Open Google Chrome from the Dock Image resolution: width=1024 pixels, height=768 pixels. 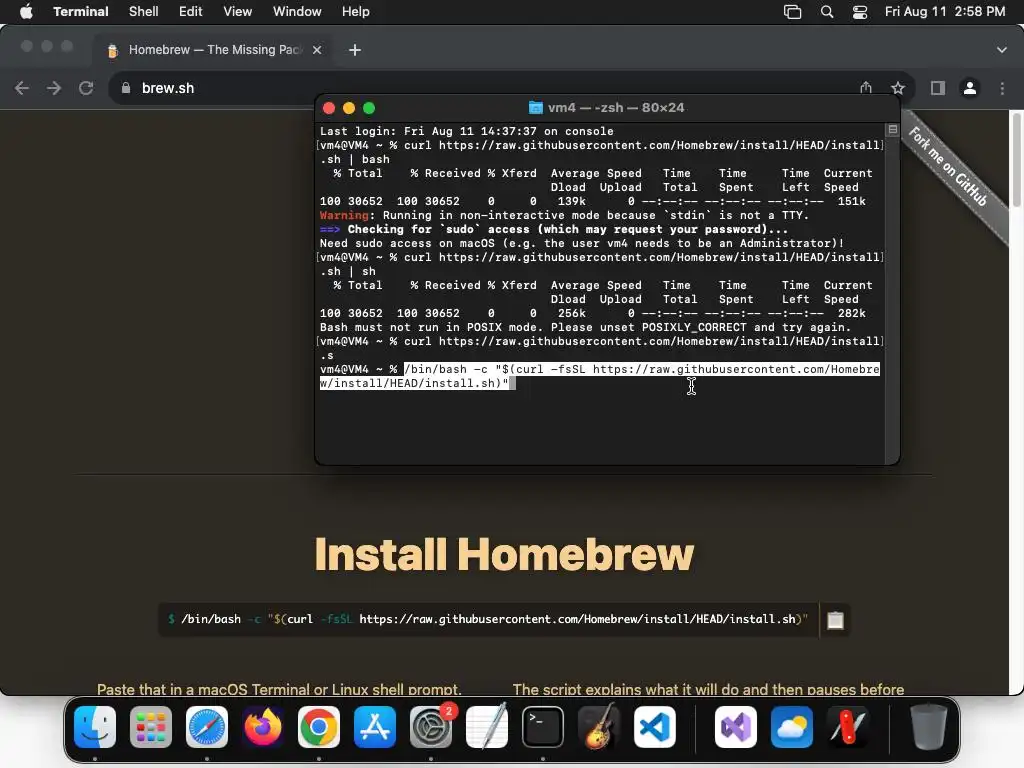[319, 727]
